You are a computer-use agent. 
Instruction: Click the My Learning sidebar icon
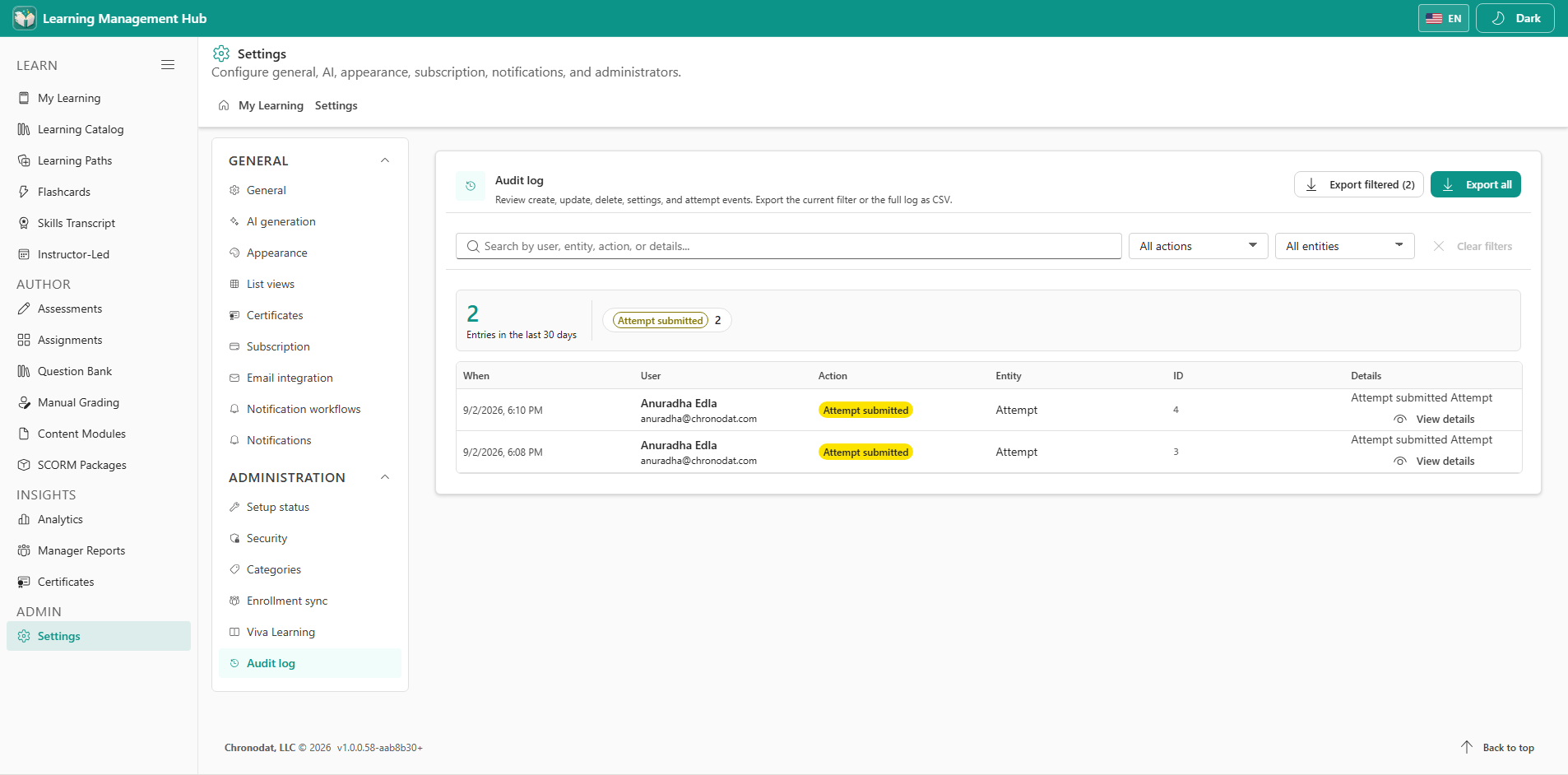pyautogui.click(x=24, y=98)
